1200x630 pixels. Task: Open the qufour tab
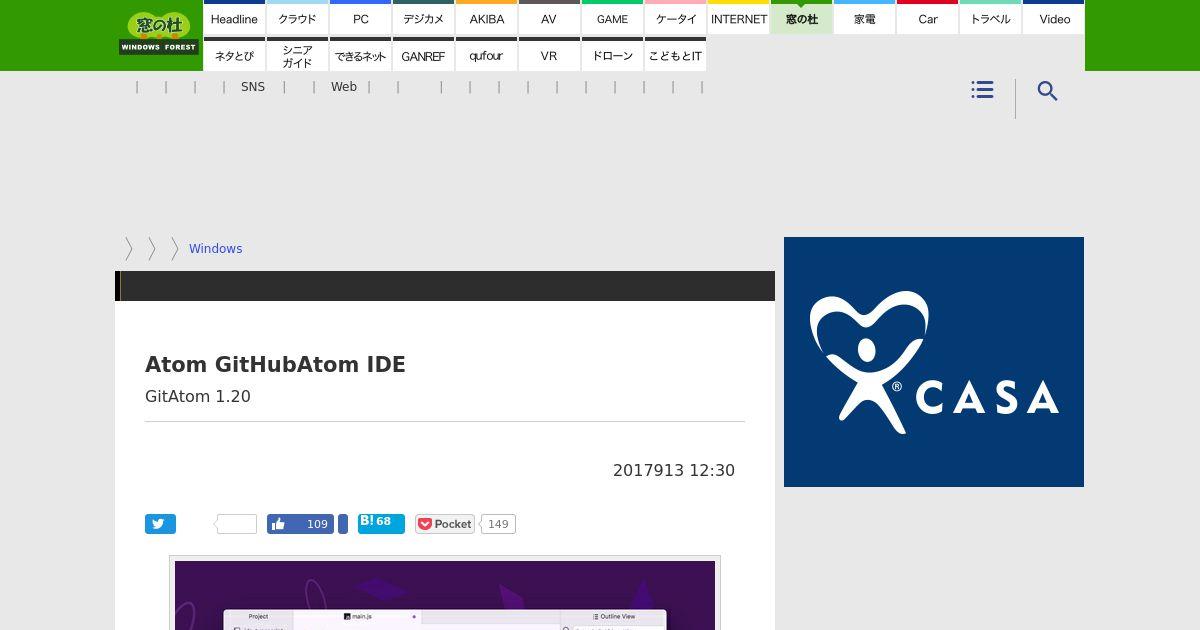point(486,55)
